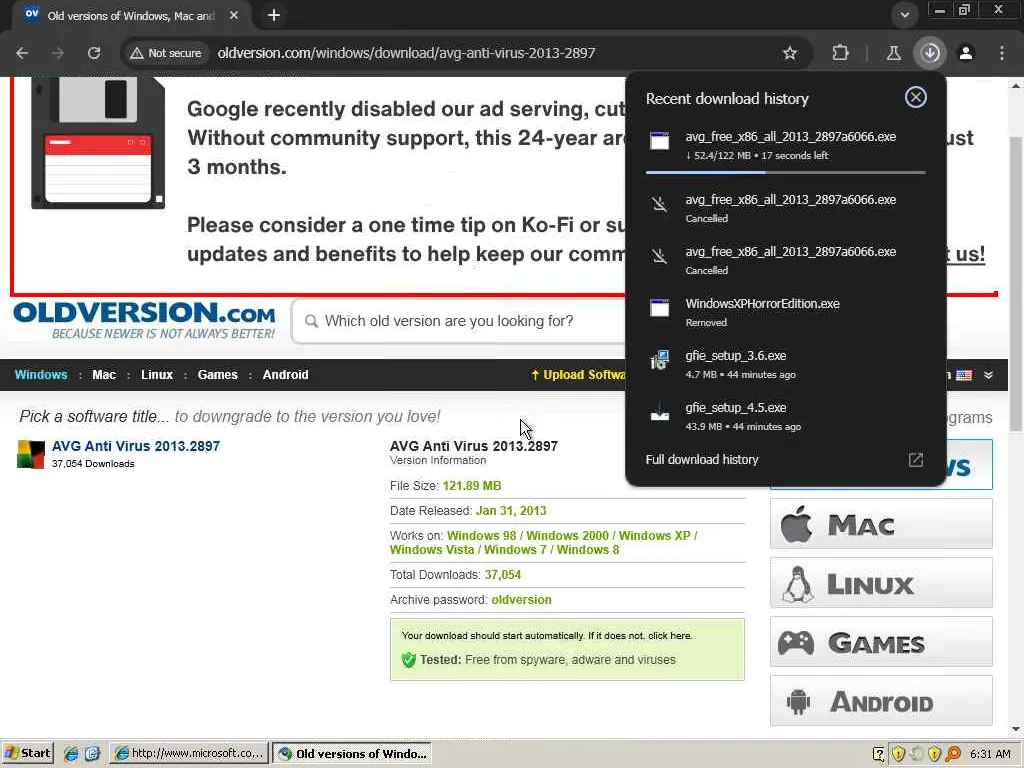This screenshot has height=768, width=1024.
Task: Open the Android platform button
Action: tap(881, 701)
